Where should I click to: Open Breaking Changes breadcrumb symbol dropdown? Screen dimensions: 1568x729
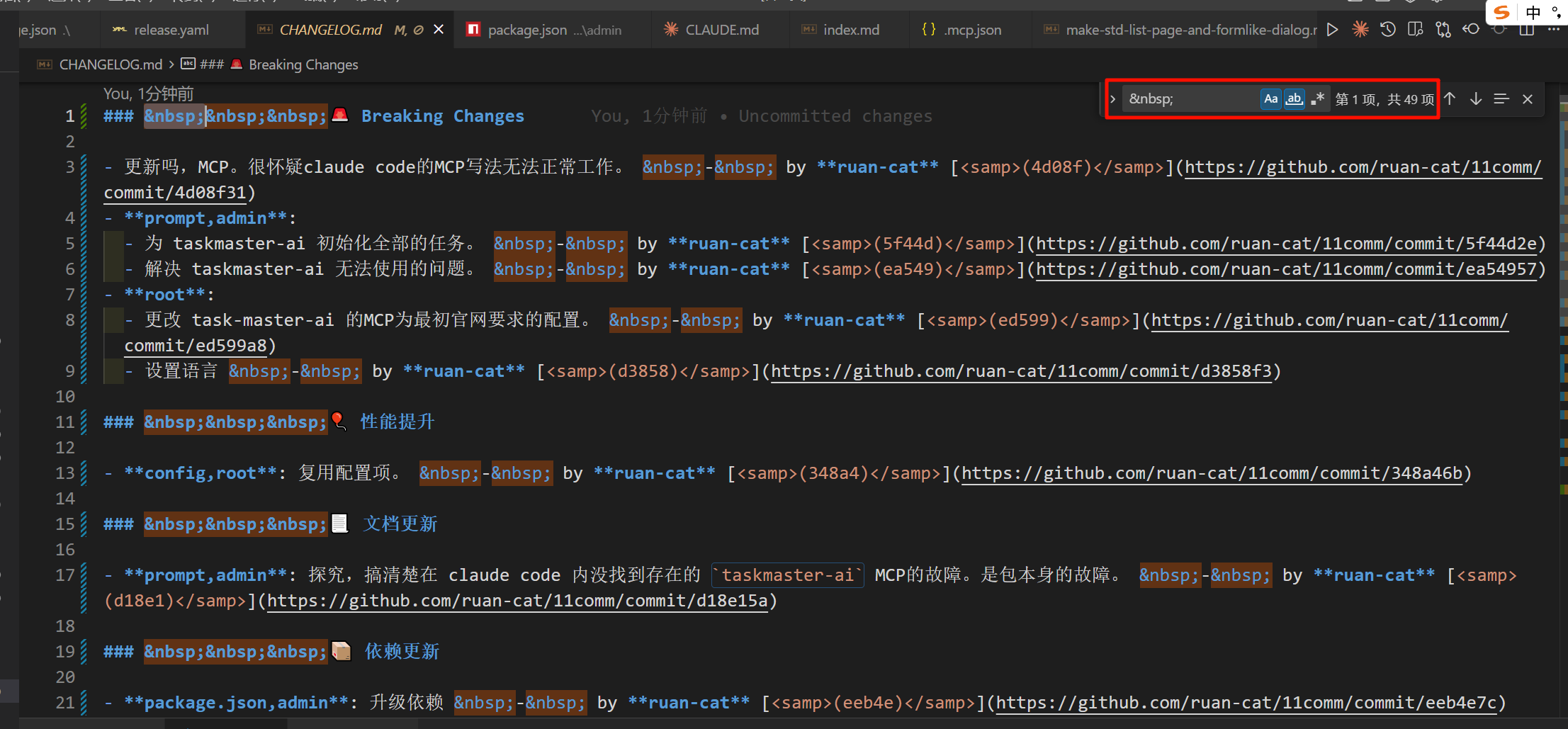pyautogui.click(x=303, y=64)
